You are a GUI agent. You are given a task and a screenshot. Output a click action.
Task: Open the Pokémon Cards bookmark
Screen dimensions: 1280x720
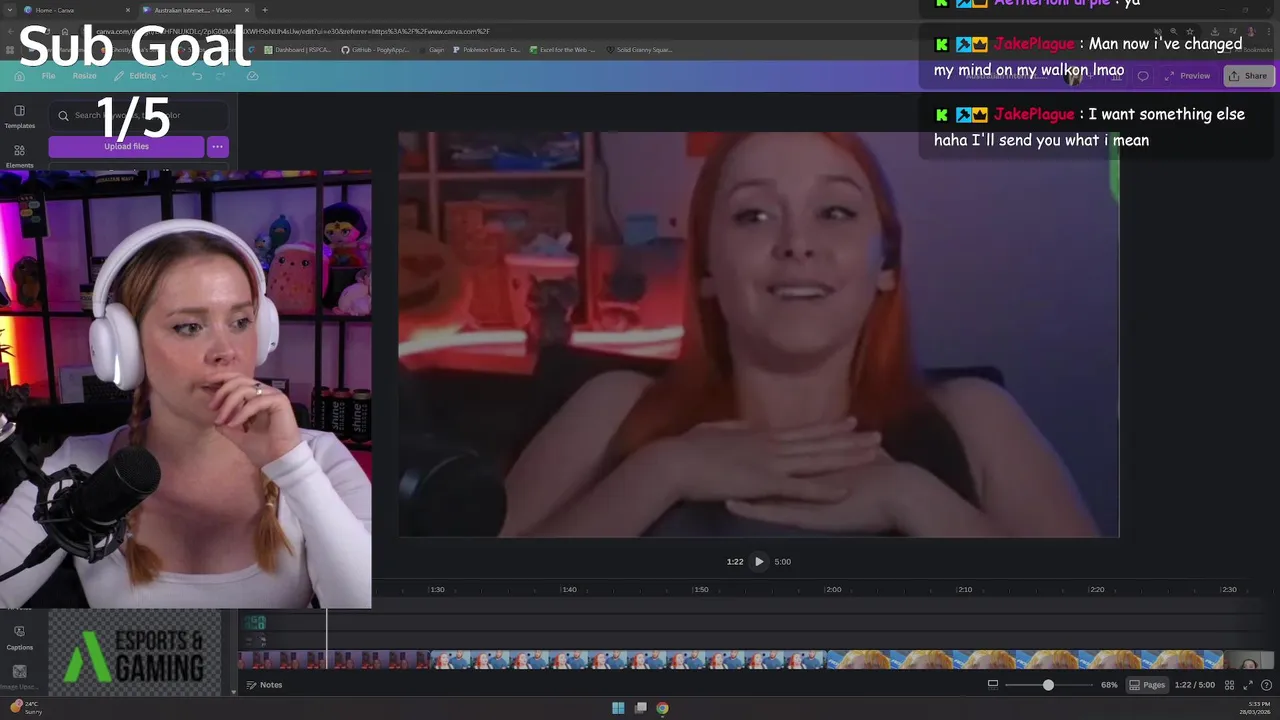pyautogui.click(x=486, y=50)
